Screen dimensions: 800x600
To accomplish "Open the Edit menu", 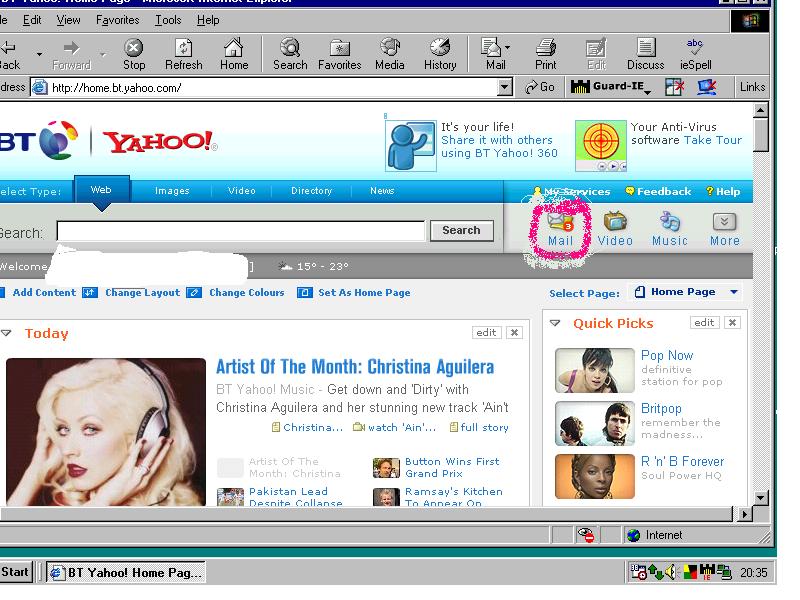I will pyautogui.click(x=32, y=20).
